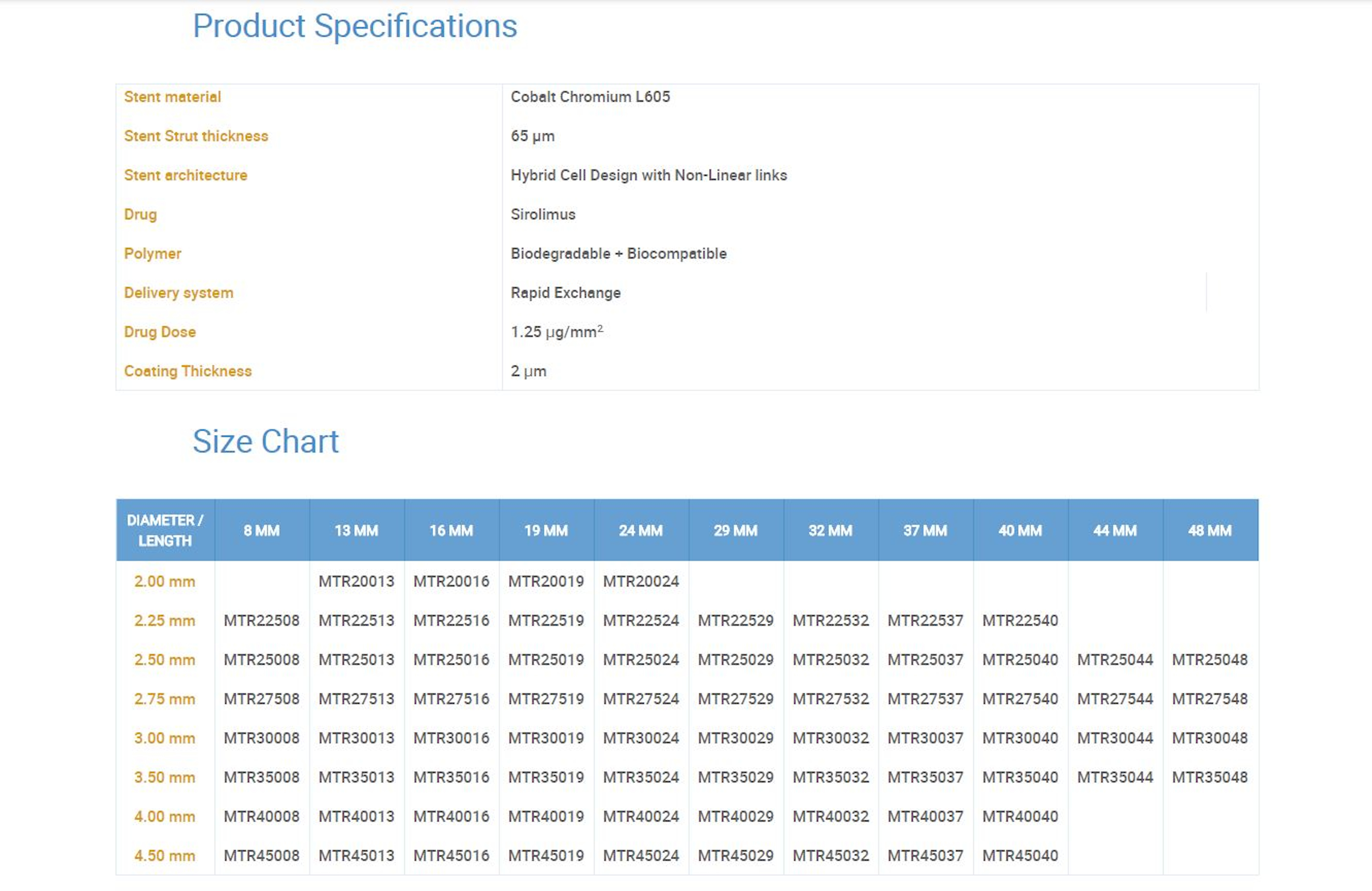Click product code MTR22529
Image resolution: width=1372 pixels, height=891 pixels.
click(x=736, y=620)
